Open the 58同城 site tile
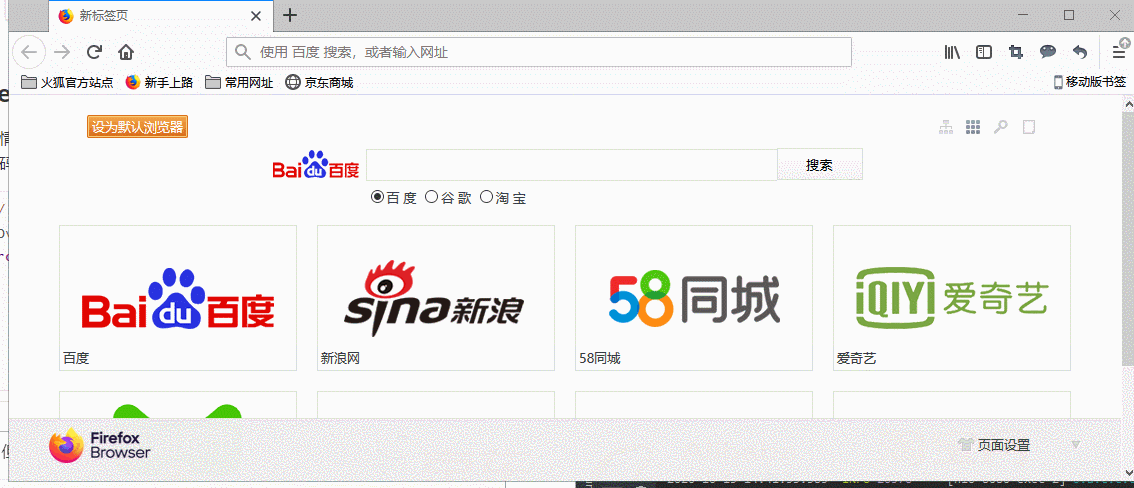The width and height of the screenshot is (1134, 488). pyautogui.click(x=694, y=298)
